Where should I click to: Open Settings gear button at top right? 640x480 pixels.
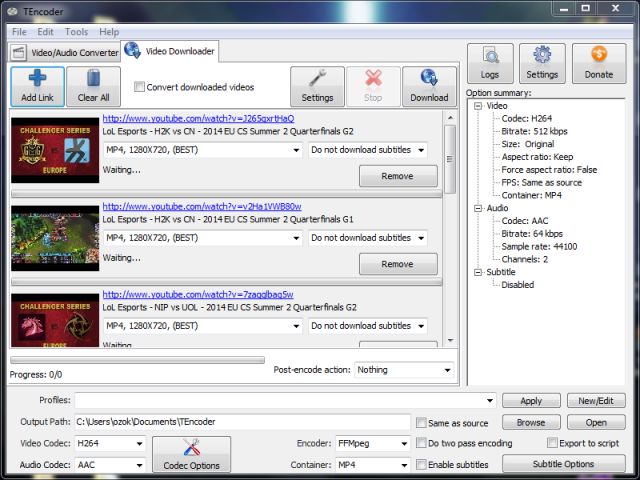point(542,63)
